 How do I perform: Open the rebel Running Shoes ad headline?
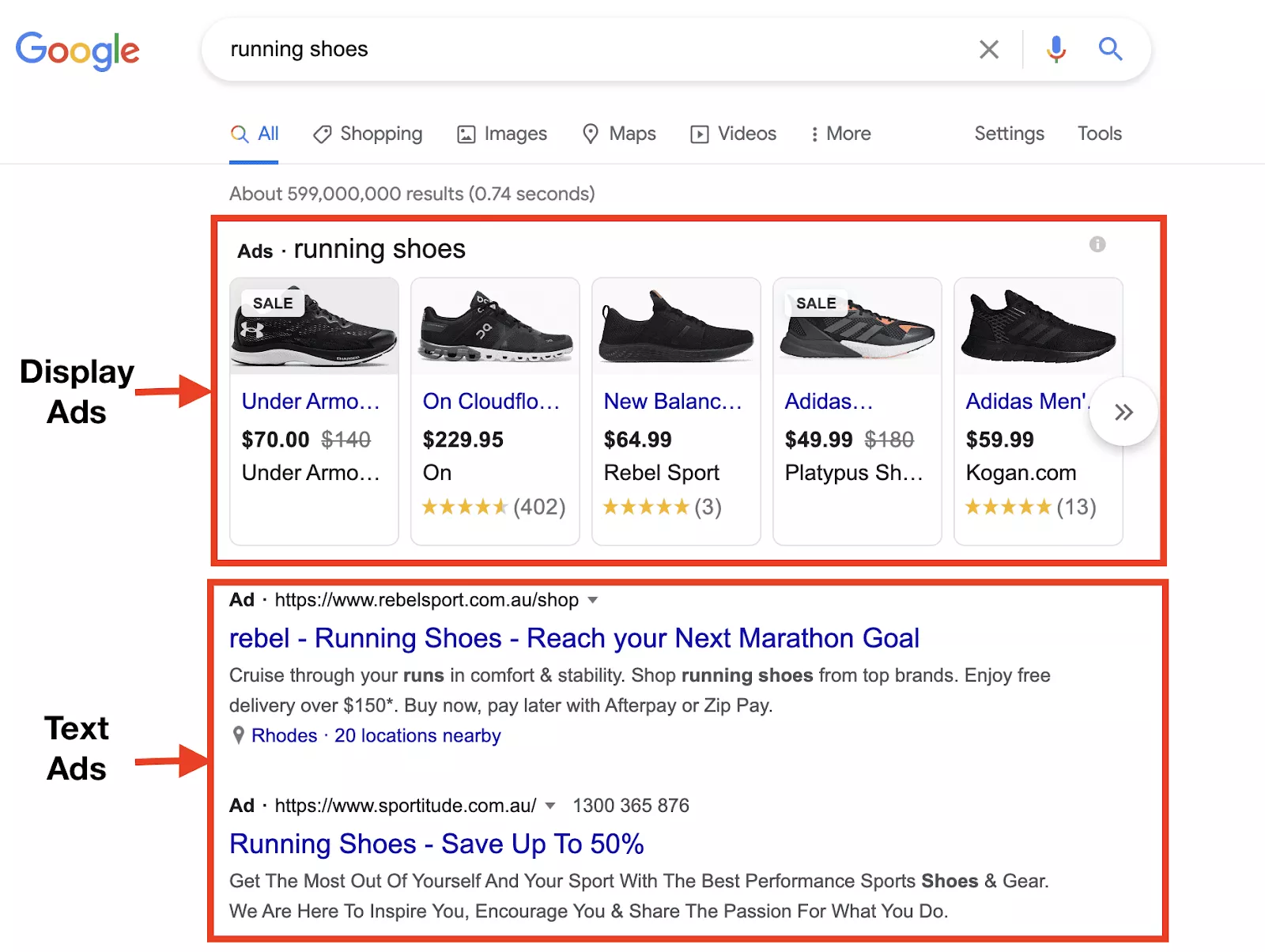[x=574, y=638]
